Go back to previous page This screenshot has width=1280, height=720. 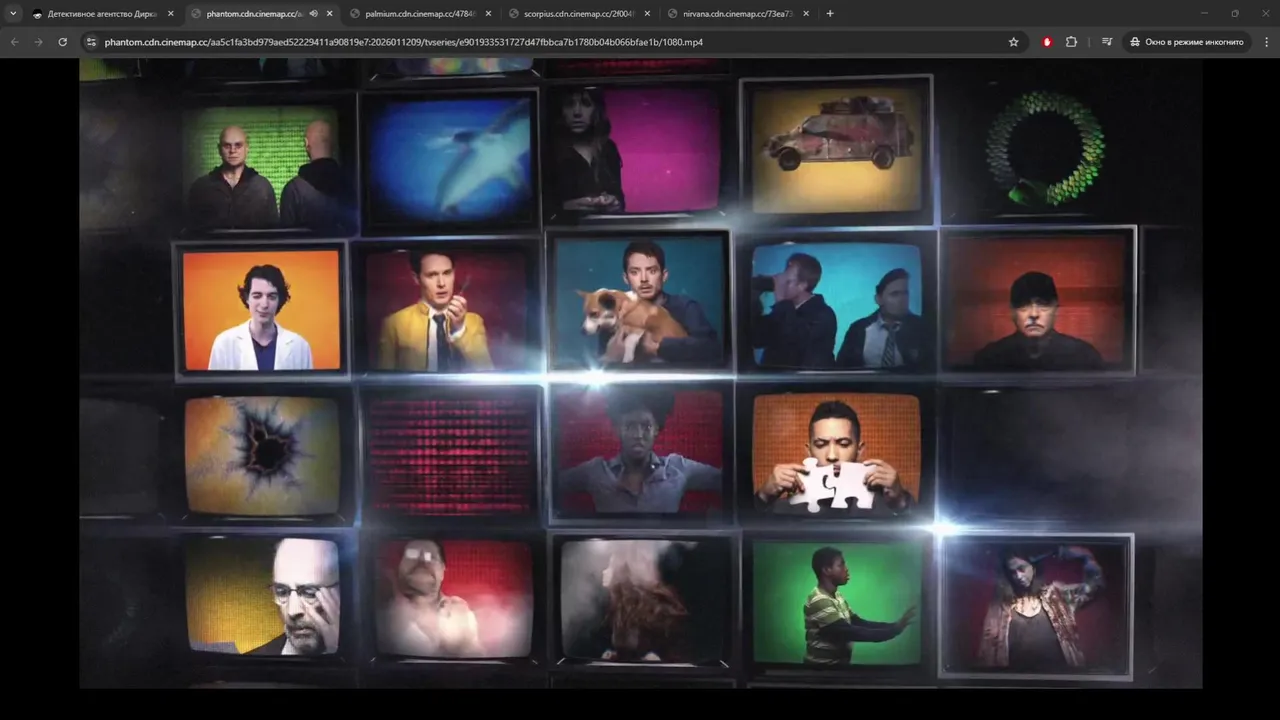(14, 42)
